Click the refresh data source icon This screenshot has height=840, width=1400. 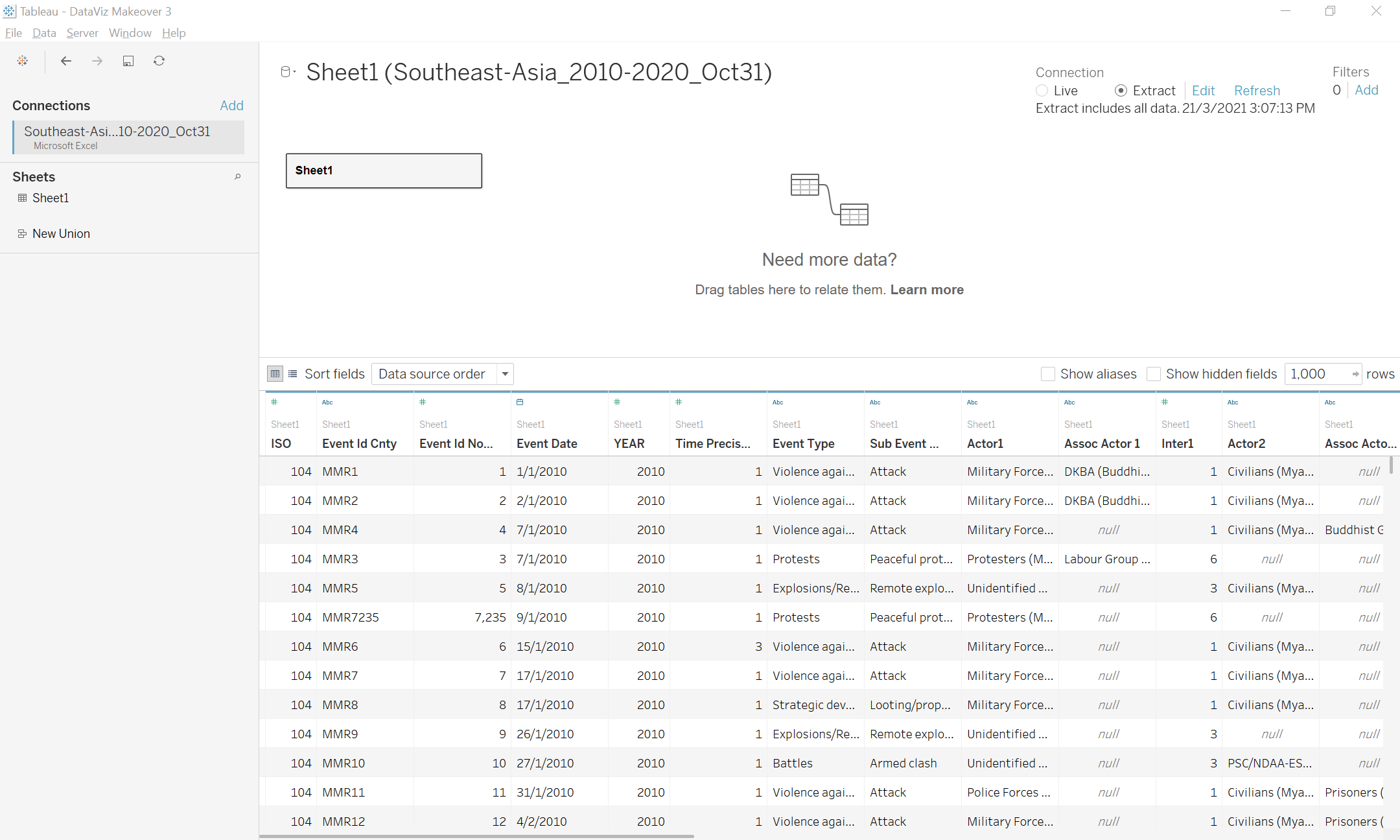tap(159, 61)
